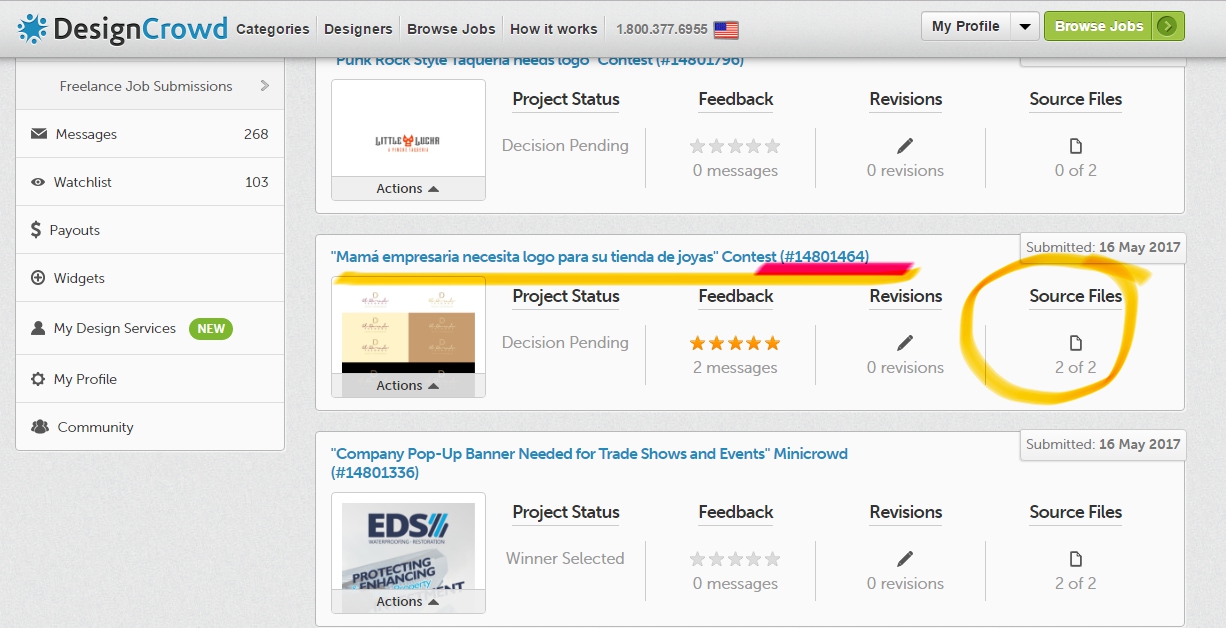Open Widgets in the sidebar
The height and width of the screenshot is (628, 1226).
150,278
